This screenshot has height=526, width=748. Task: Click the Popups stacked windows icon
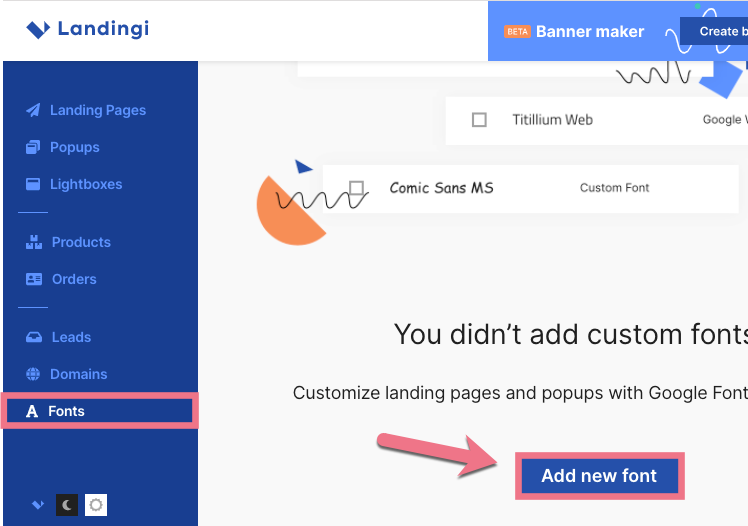[x=33, y=147]
